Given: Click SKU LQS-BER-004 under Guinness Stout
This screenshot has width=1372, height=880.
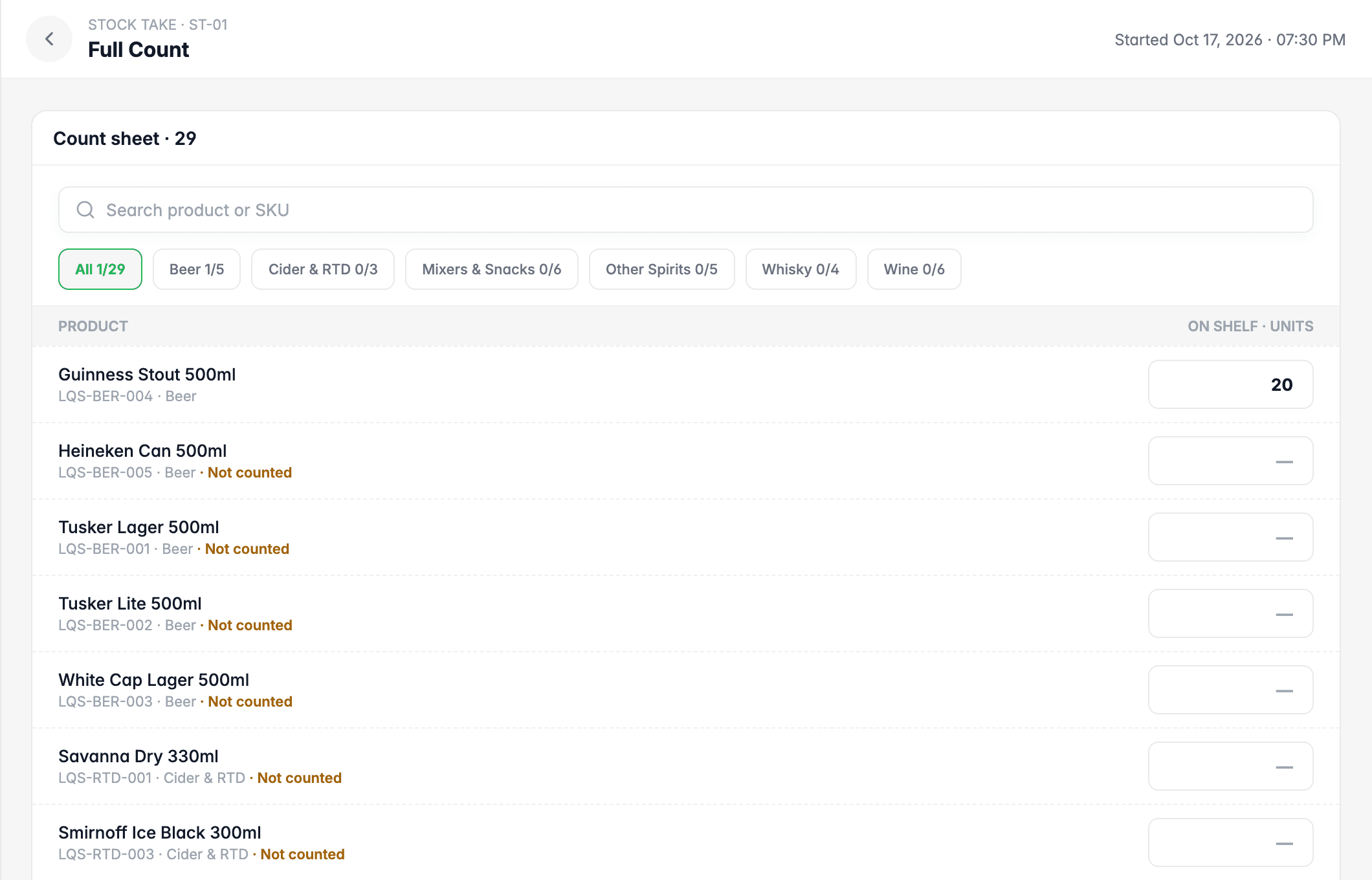Looking at the screenshot, I should pos(105,397).
